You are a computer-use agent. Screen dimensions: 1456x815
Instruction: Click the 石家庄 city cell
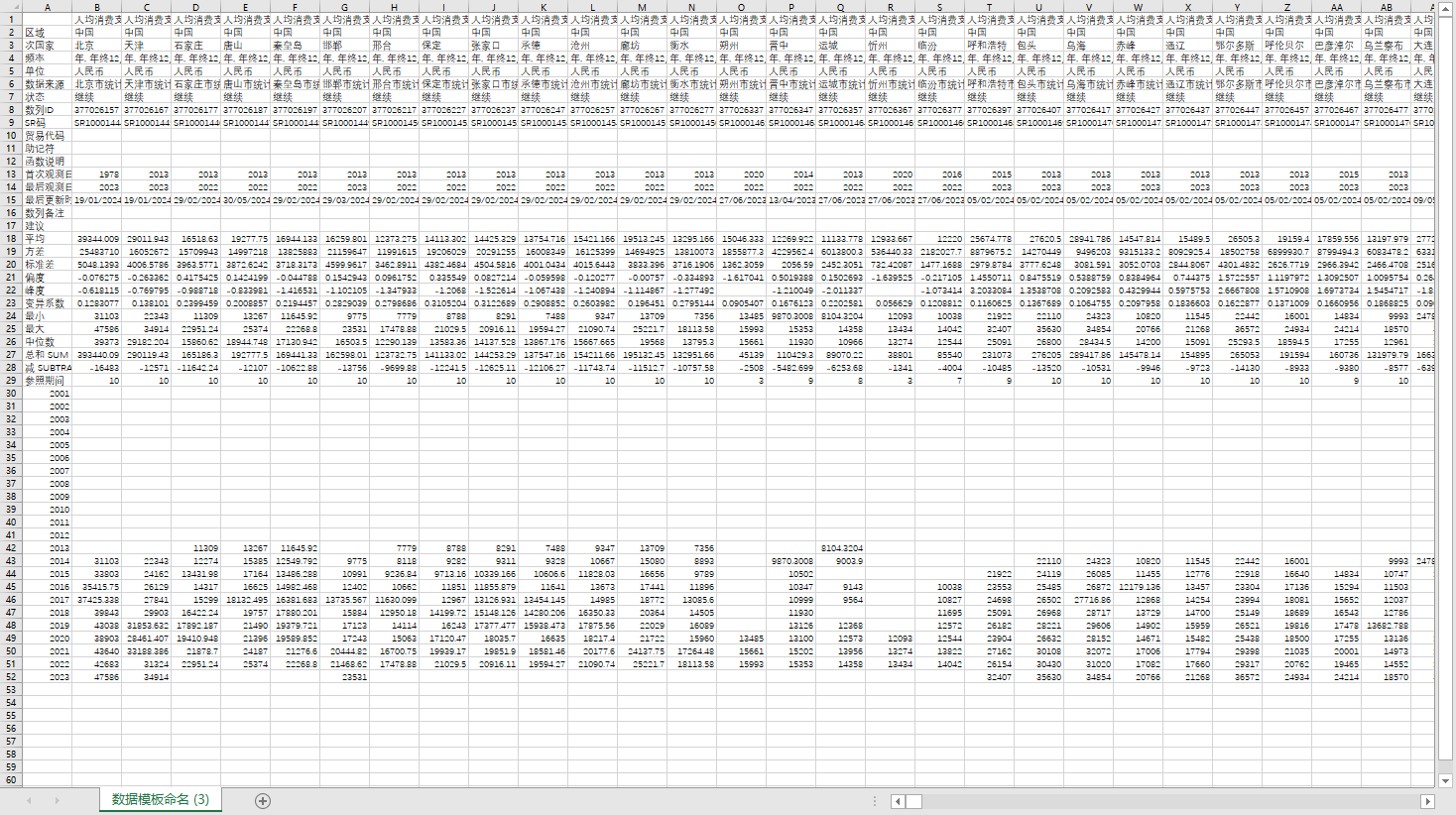click(195, 46)
